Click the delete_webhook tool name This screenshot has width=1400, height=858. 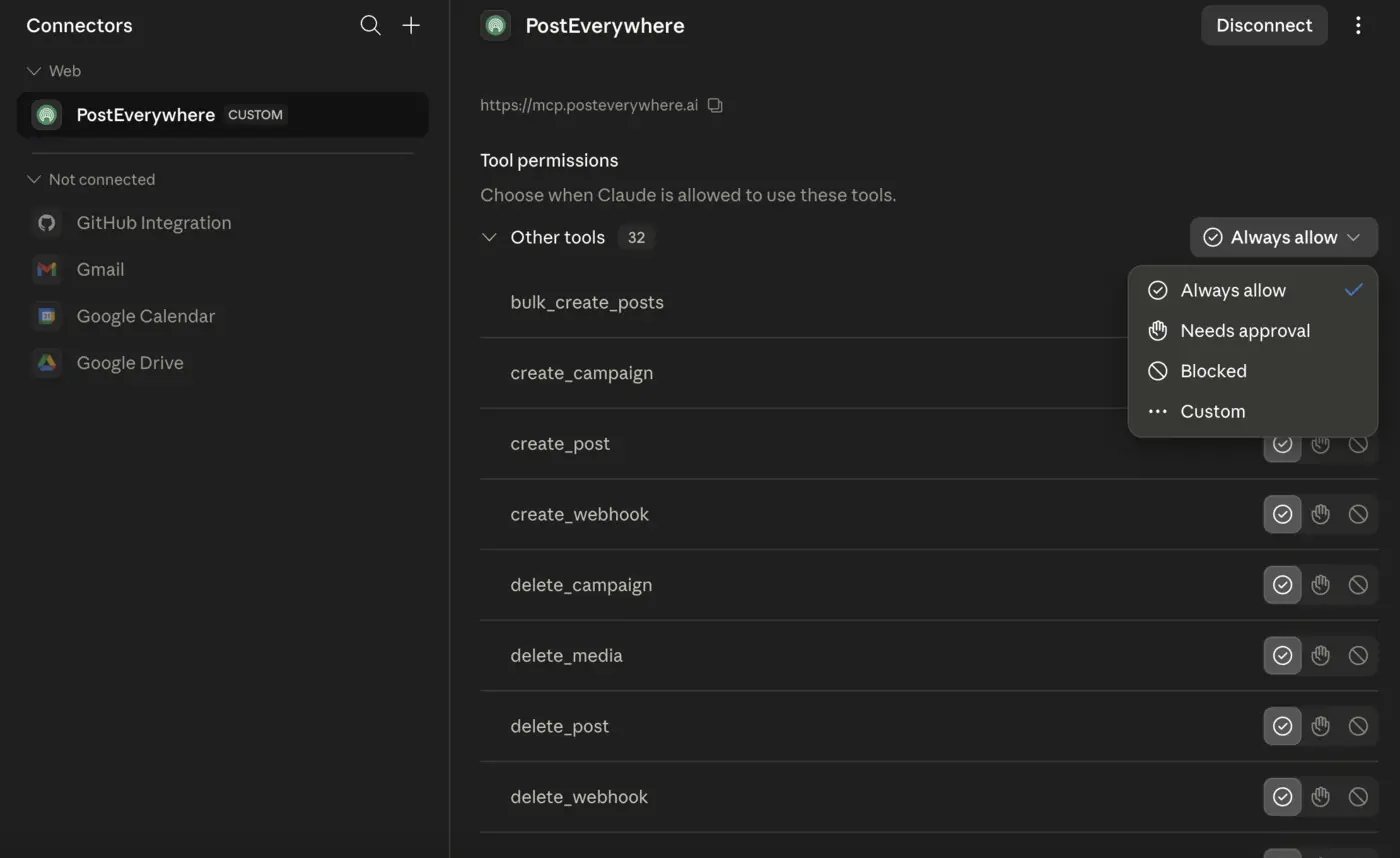(x=579, y=797)
